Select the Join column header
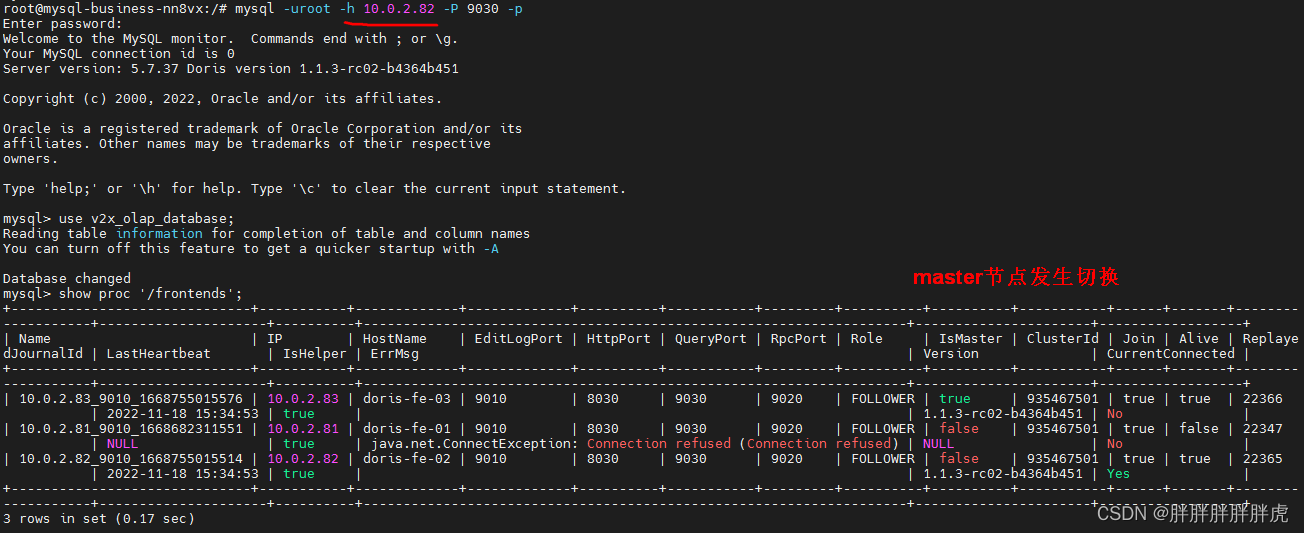 pos(1139,339)
